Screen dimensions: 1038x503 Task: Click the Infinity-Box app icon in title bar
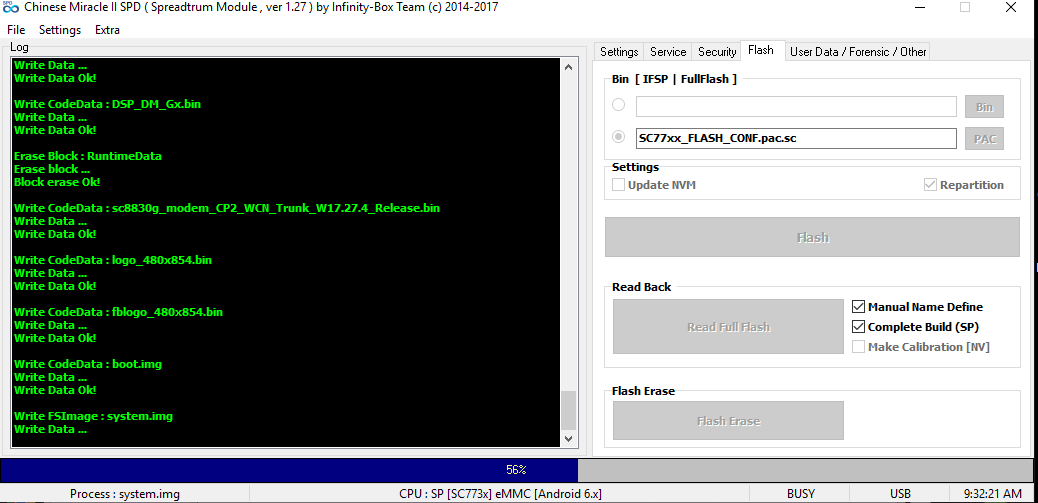[x=10, y=7]
